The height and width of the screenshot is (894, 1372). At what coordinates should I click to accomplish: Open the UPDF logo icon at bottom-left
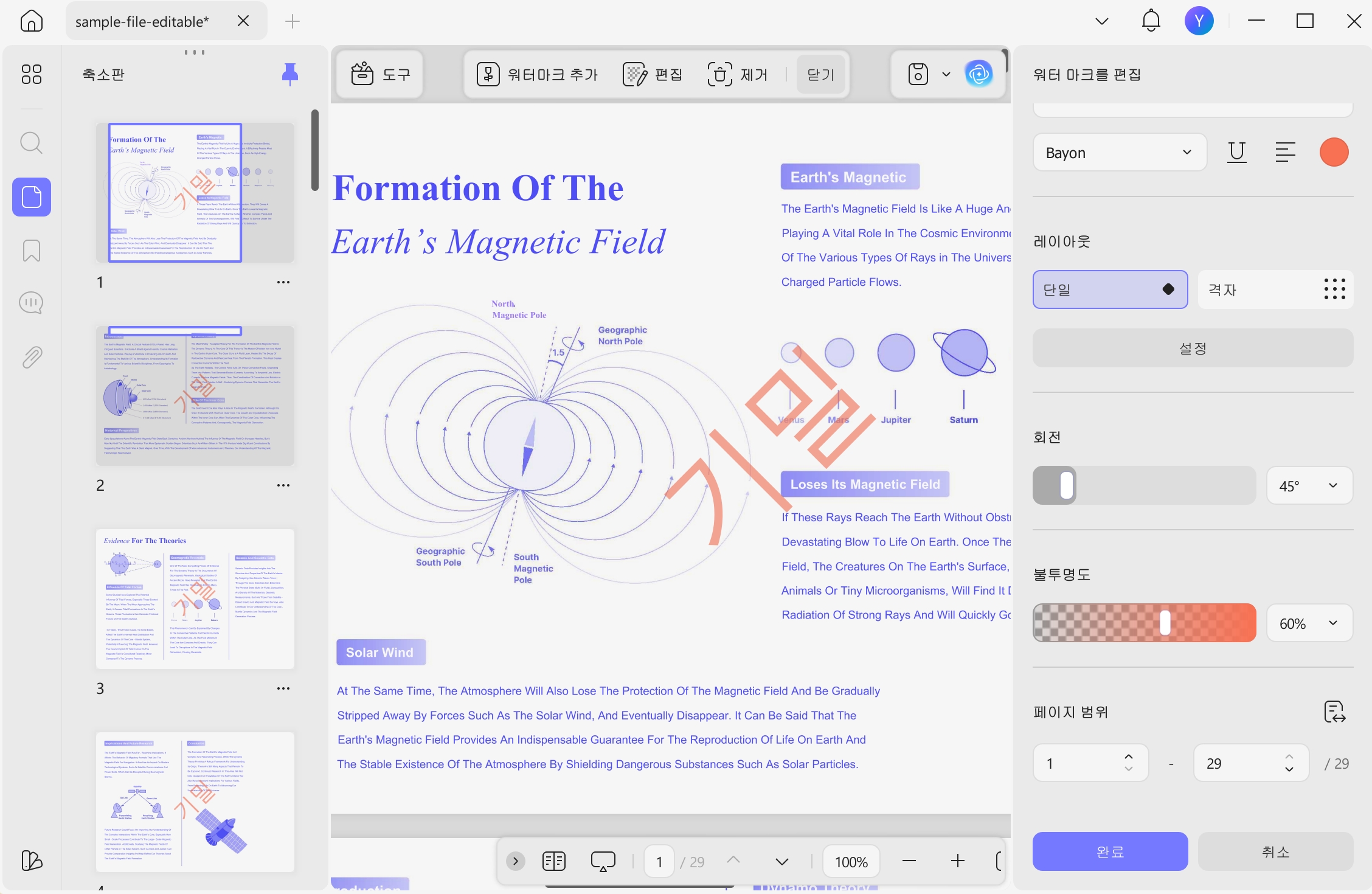[x=31, y=860]
